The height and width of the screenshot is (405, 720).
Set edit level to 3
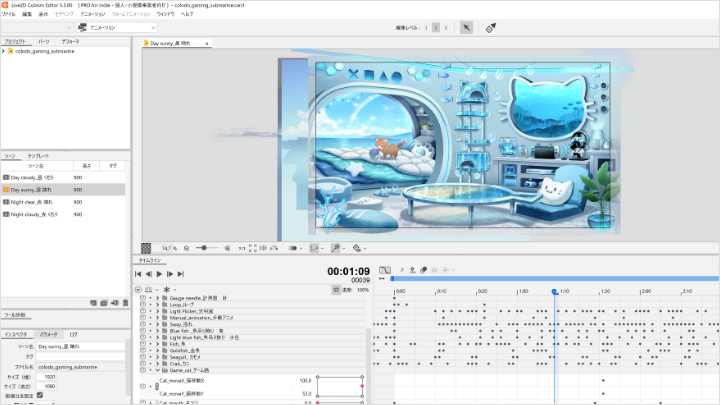tap(445, 28)
